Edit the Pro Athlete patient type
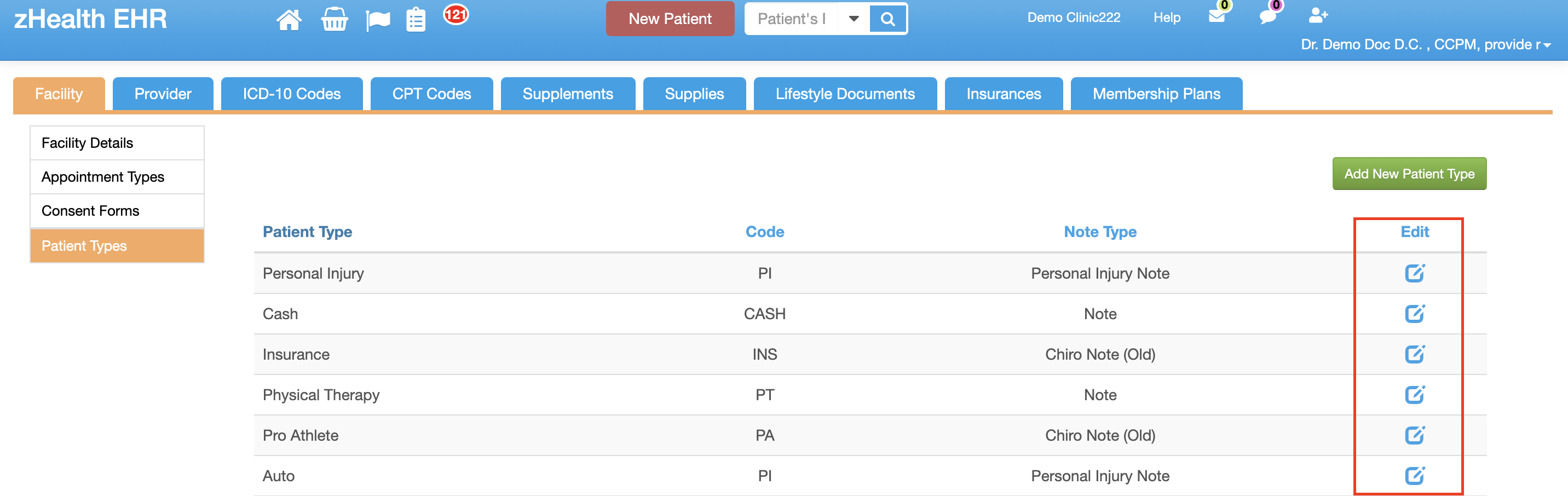 pos(1415,435)
